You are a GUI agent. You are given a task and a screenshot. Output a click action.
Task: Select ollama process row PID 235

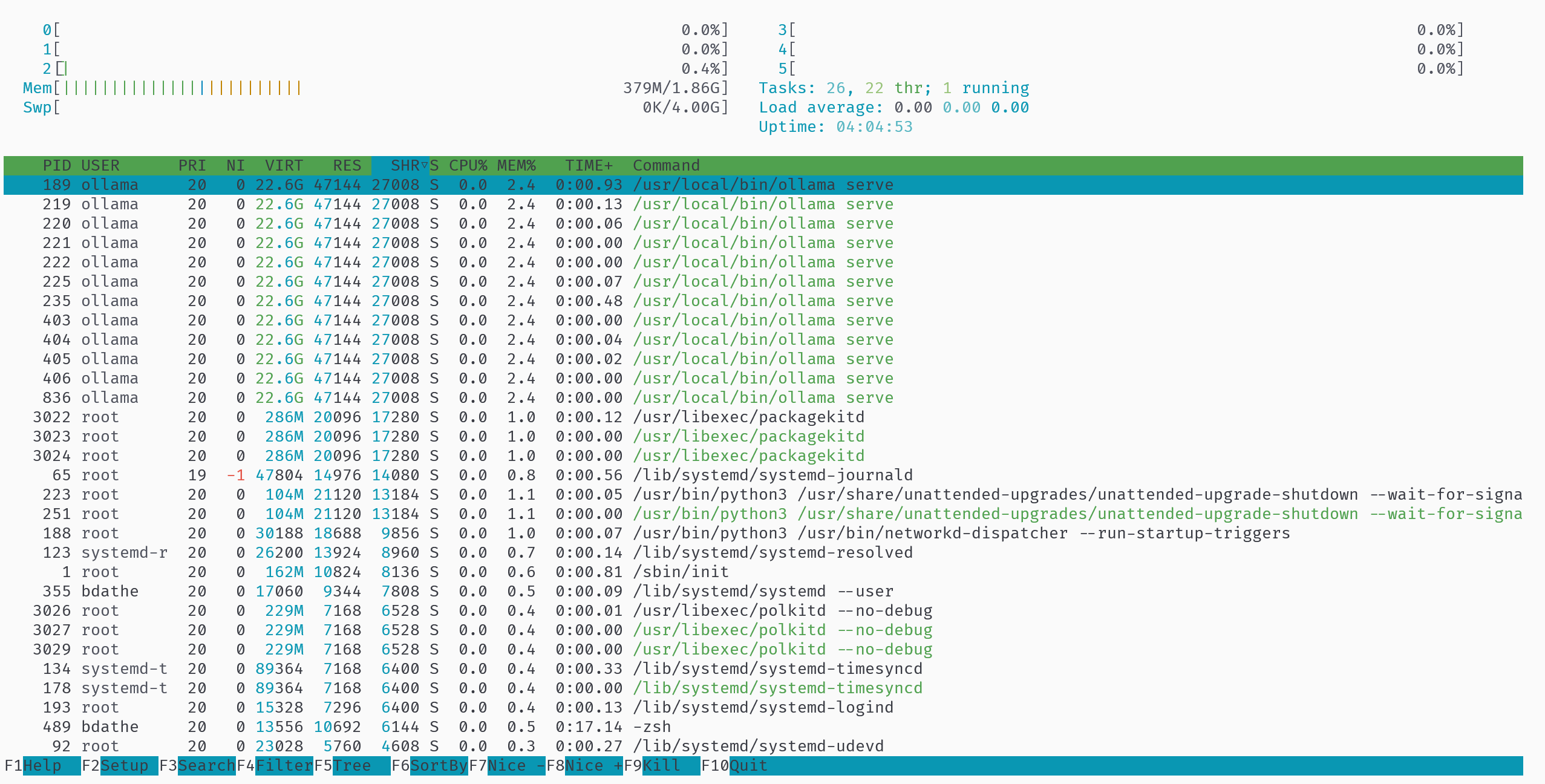763,301
